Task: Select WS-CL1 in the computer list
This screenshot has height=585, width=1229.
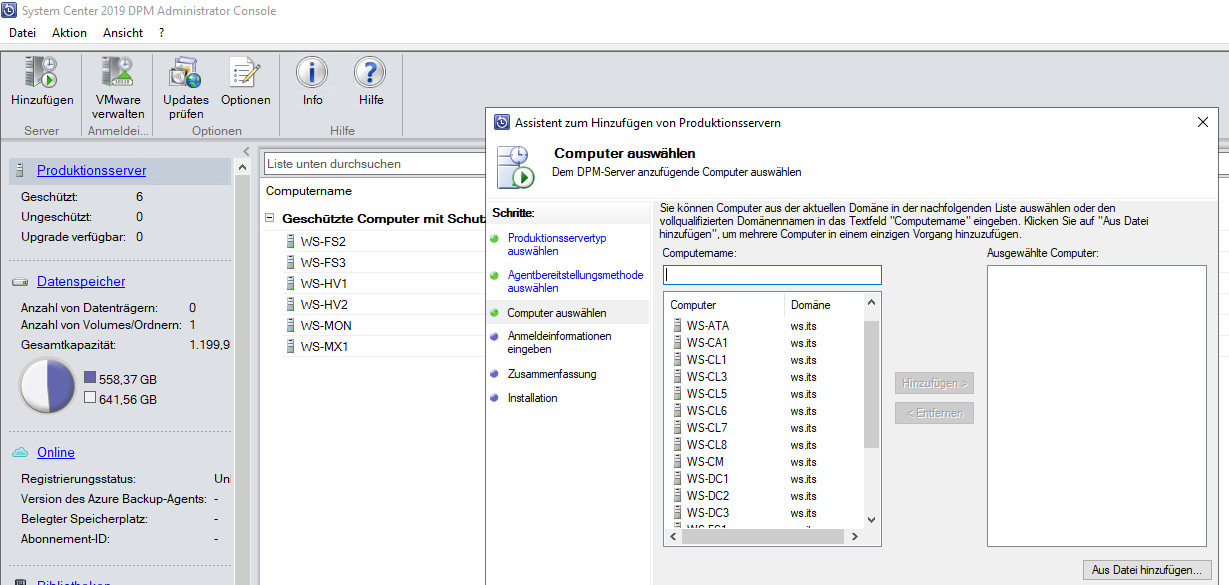Action: click(x=707, y=360)
